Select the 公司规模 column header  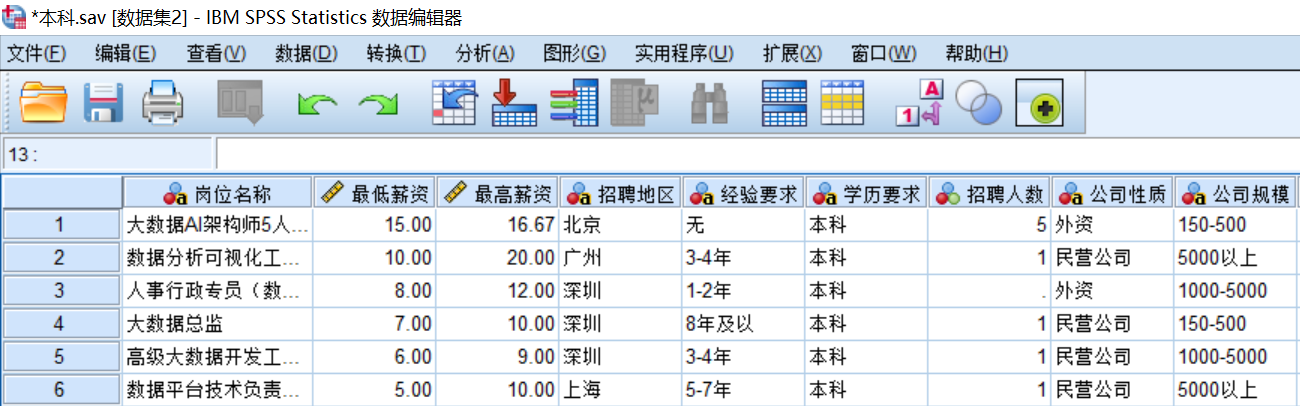[1235, 193]
